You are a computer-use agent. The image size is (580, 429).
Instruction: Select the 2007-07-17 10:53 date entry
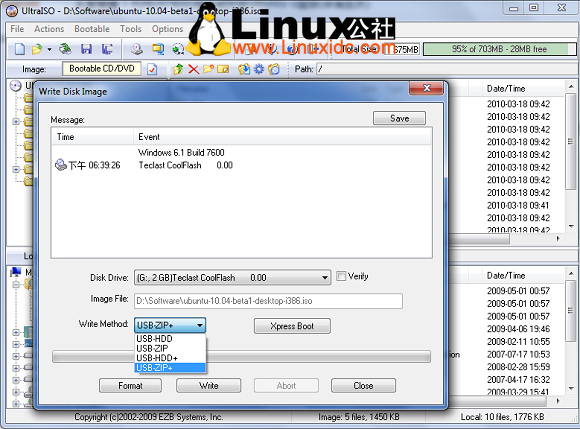518,354
